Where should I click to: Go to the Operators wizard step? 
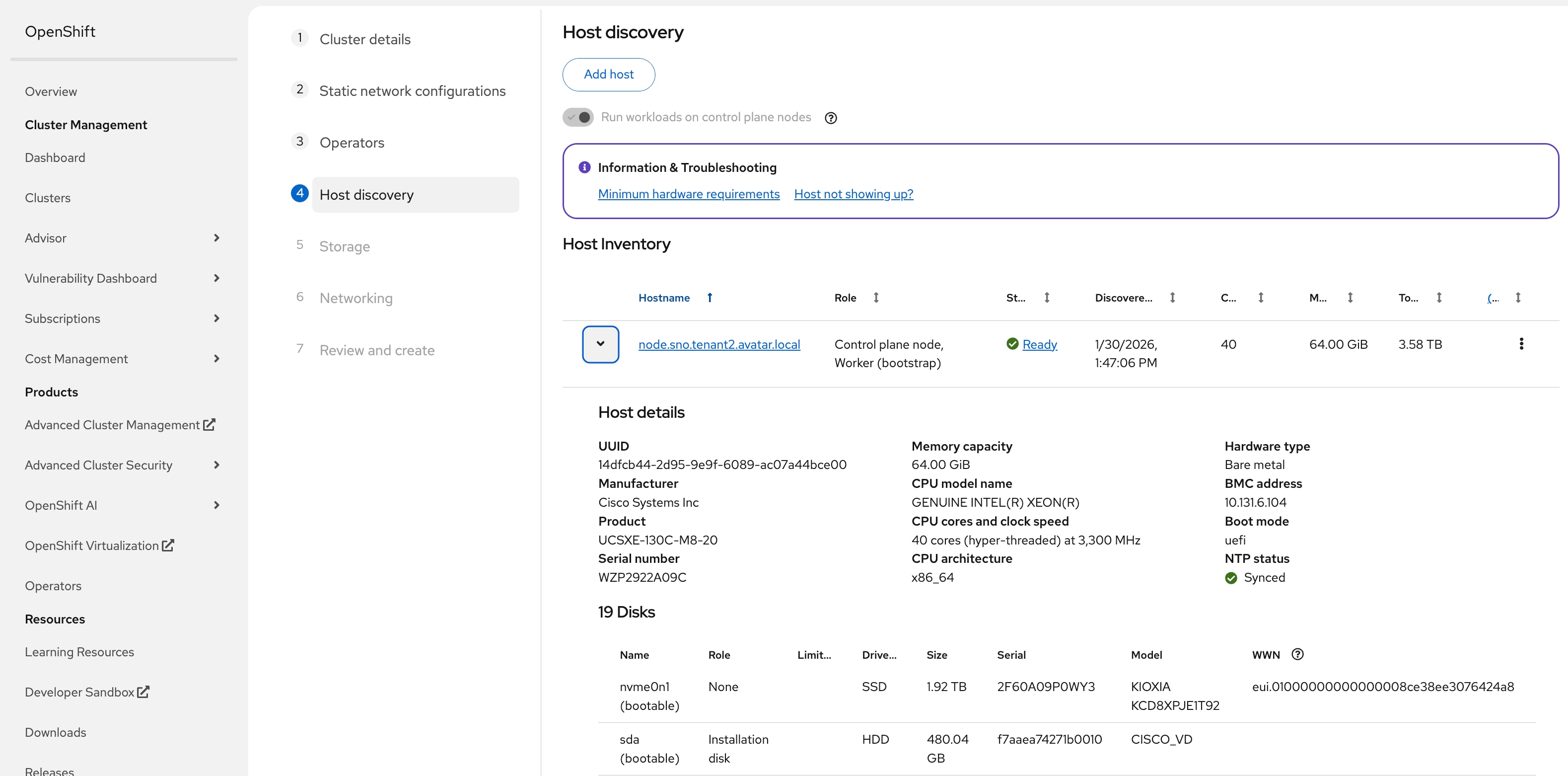click(x=352, y=143)
